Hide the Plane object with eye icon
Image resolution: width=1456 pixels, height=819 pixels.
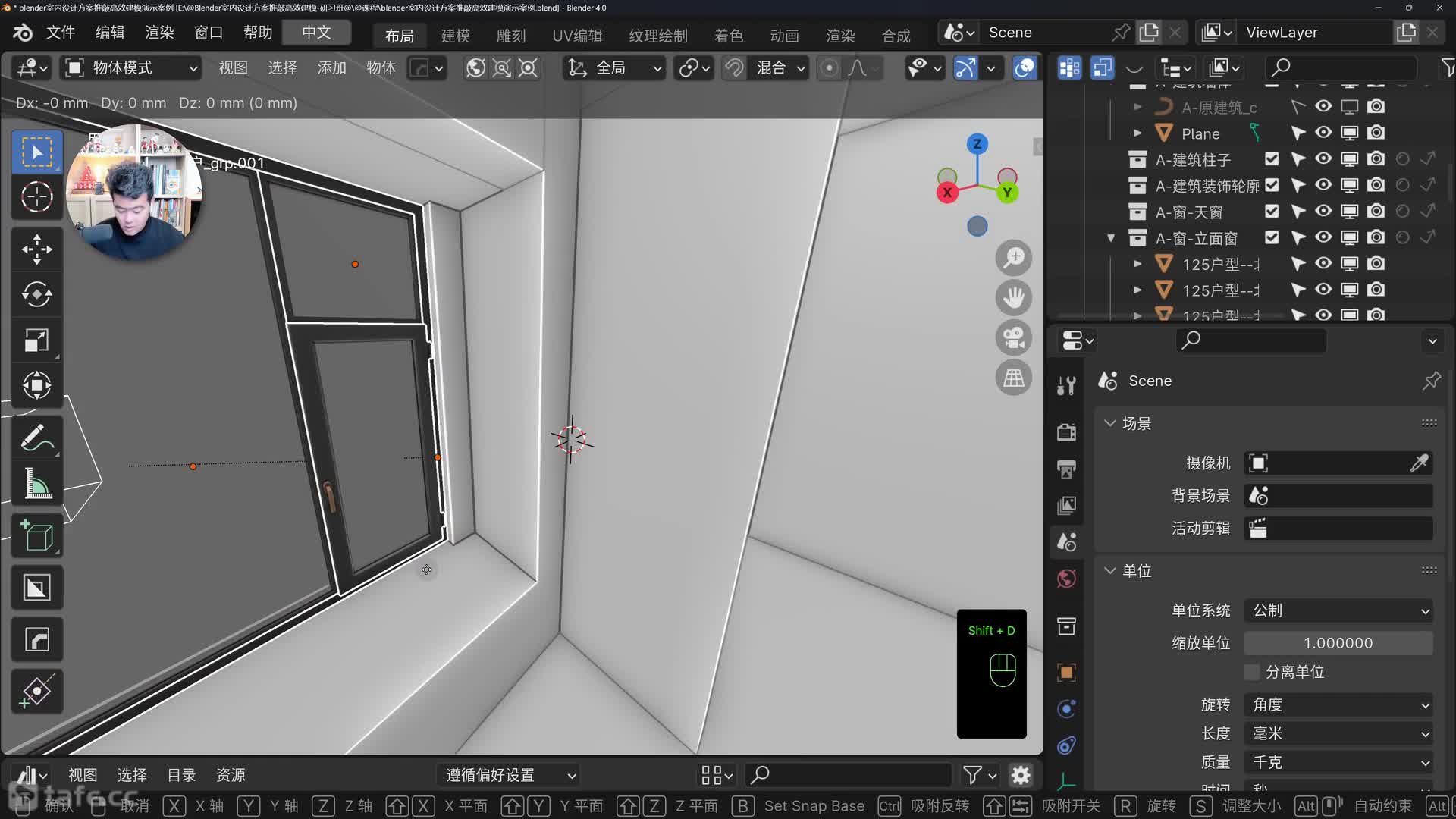1323,133
